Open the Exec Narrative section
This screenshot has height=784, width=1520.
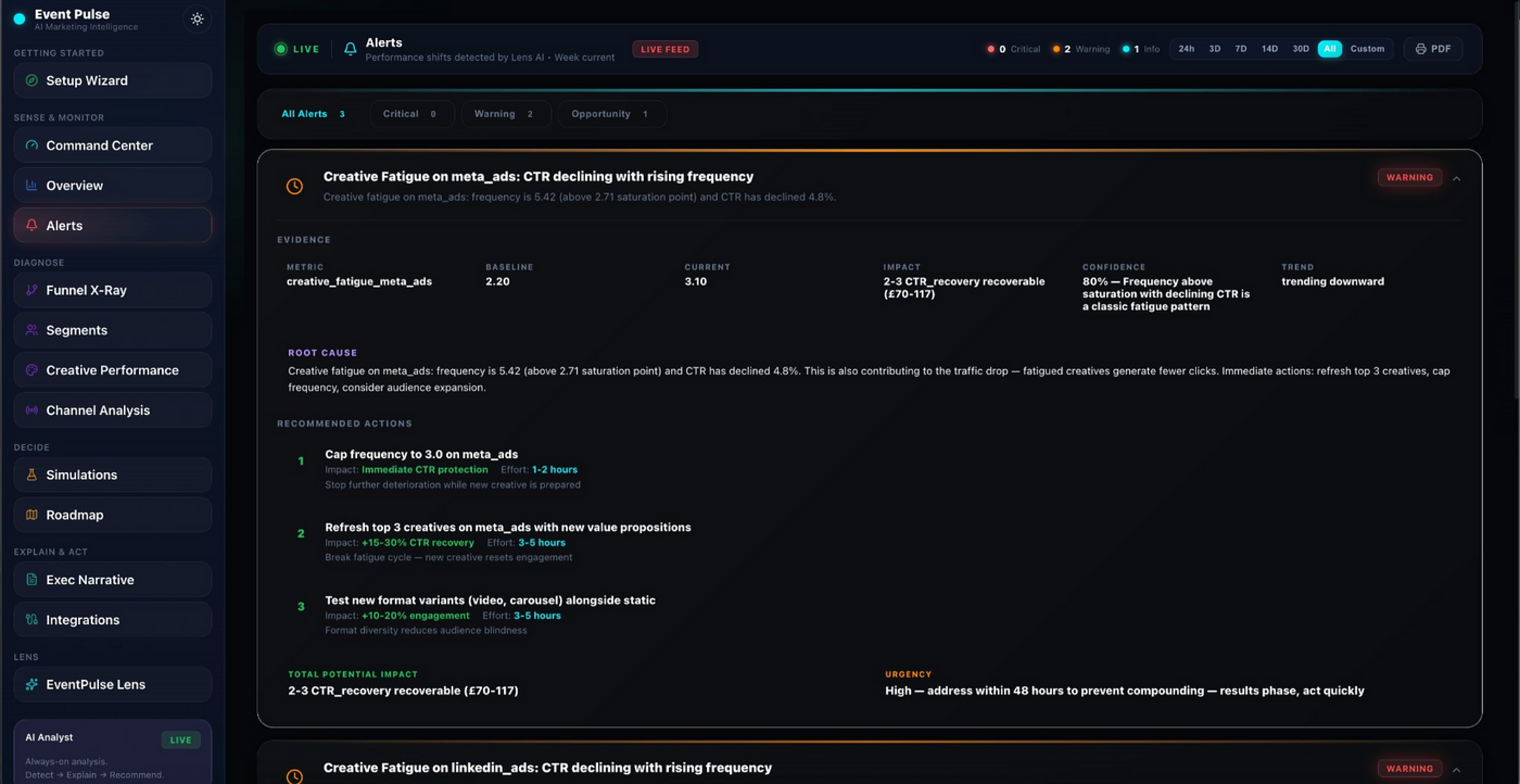(112, 579)
